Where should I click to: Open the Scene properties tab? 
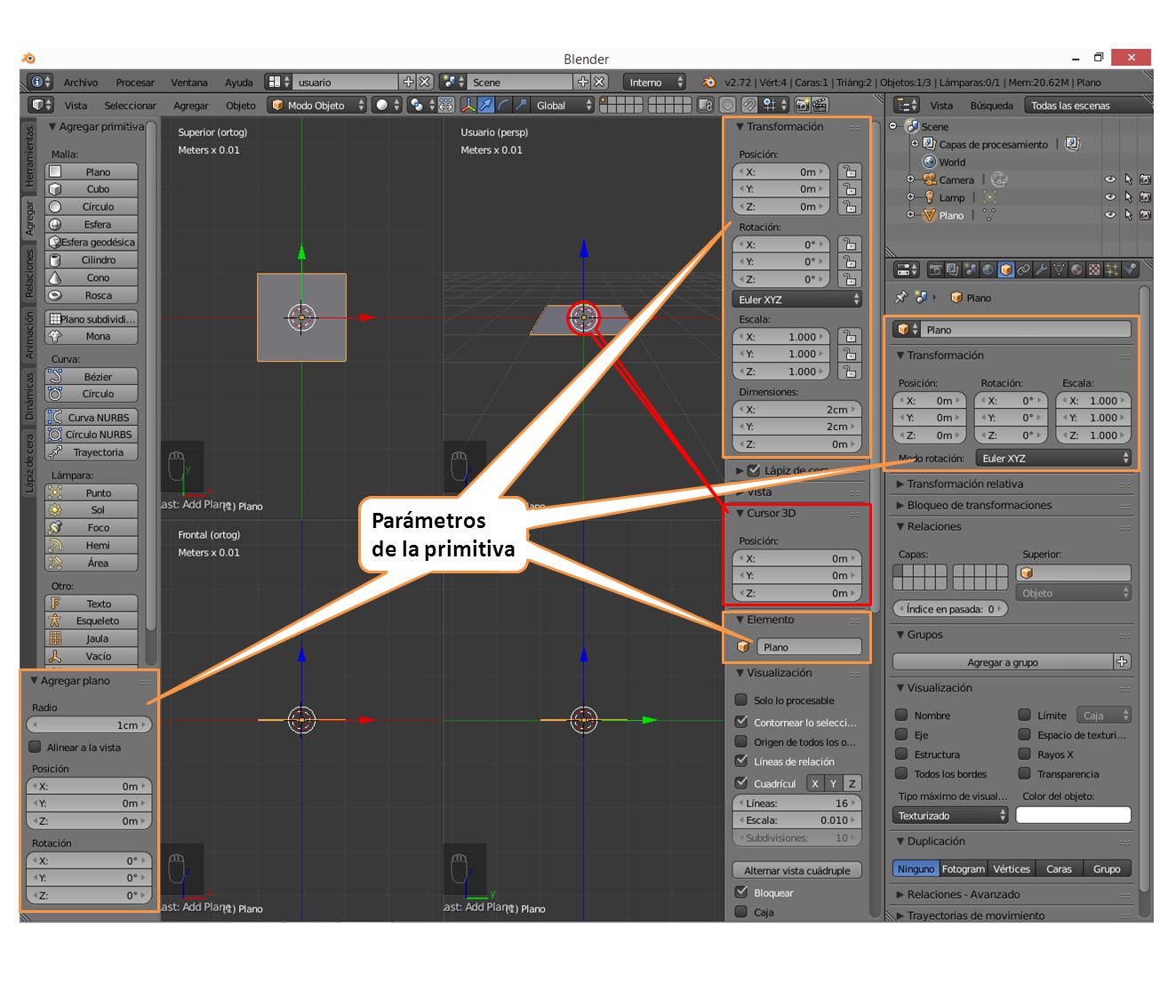point(970,269)
